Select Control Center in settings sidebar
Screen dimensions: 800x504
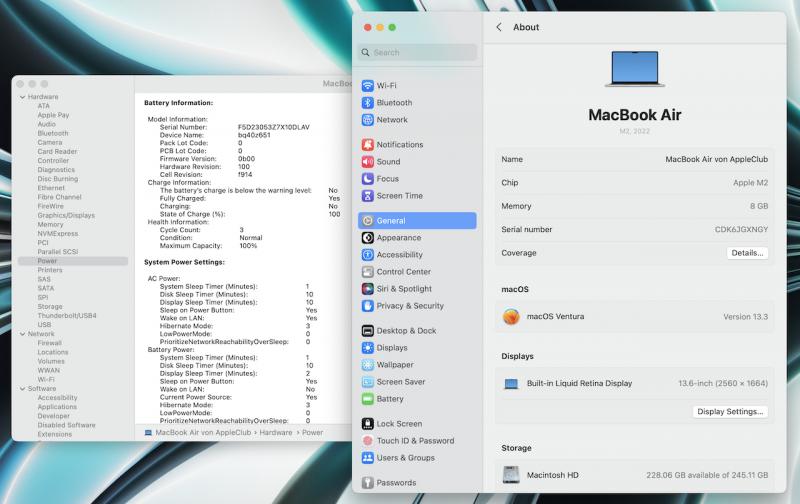403,272
